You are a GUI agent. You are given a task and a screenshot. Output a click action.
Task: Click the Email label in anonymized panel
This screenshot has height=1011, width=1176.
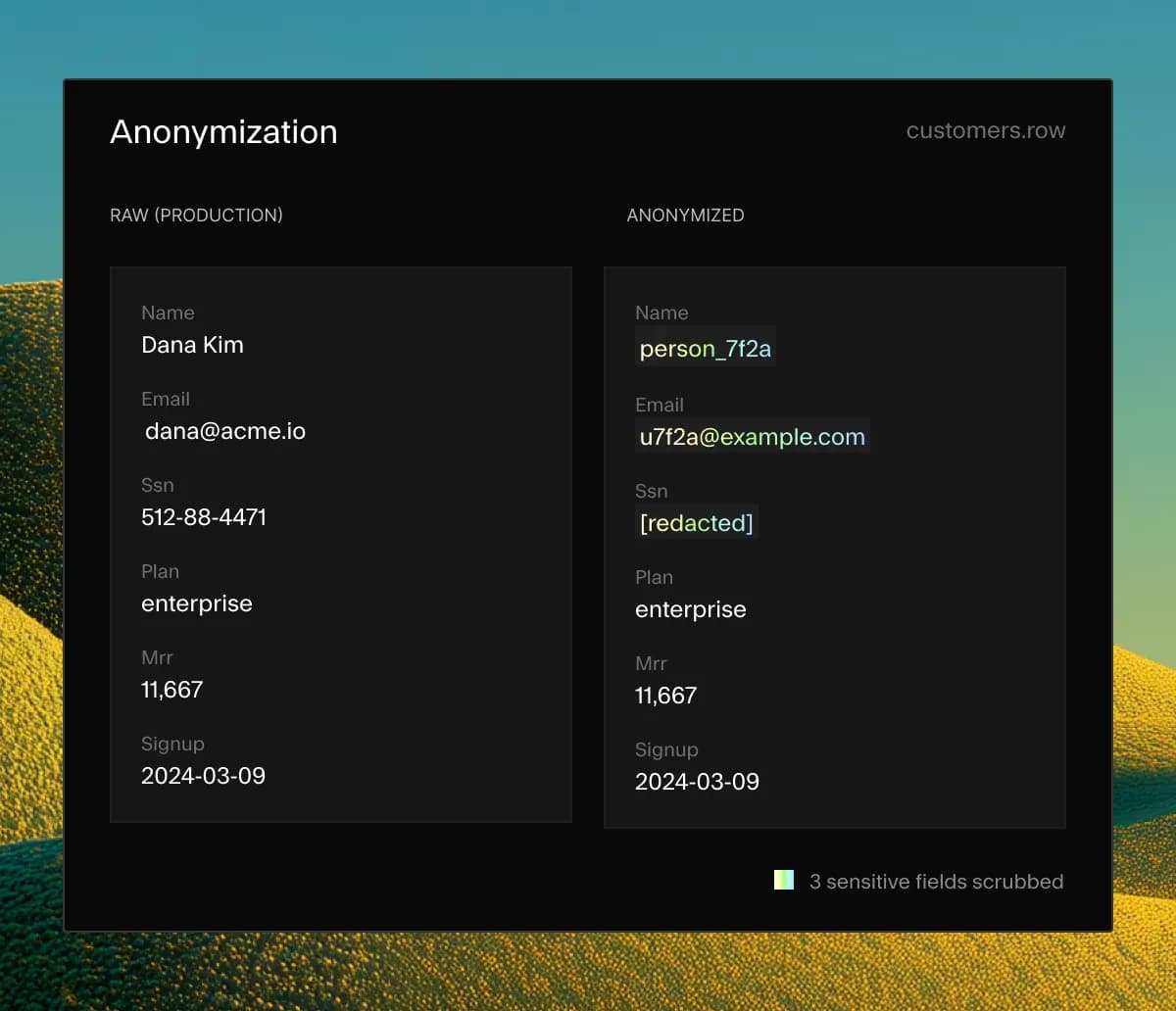(x=660, y=405)
